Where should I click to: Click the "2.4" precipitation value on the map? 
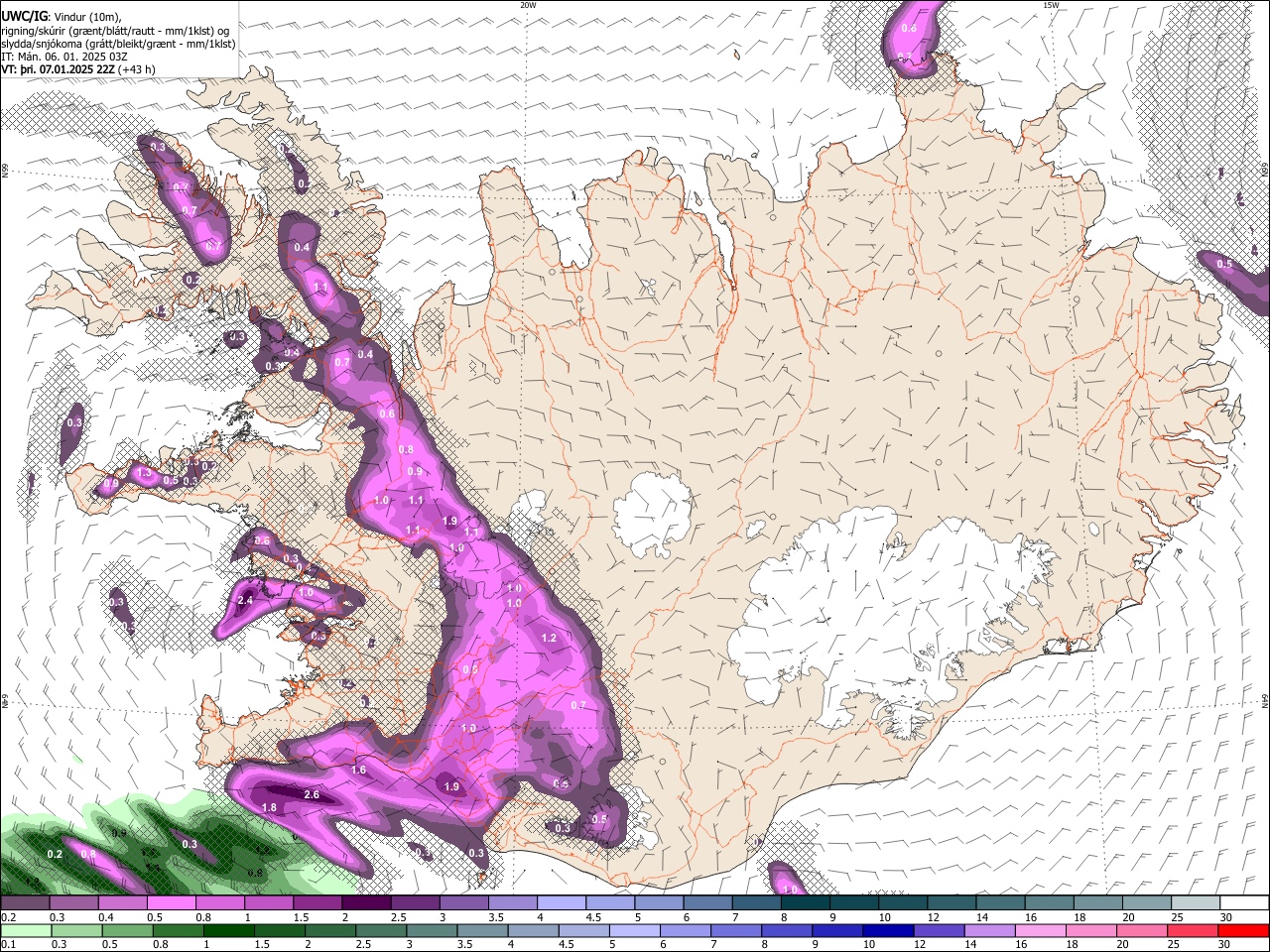pyautogui.click(x=246, y=600)
